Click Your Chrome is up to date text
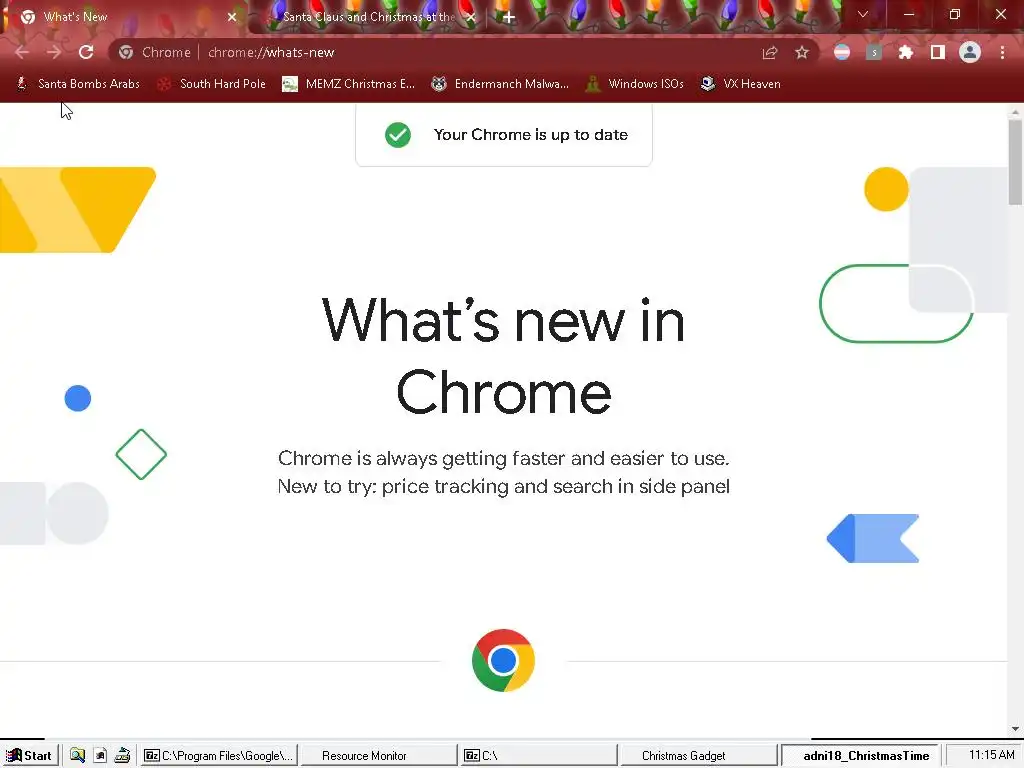Screen dimensions: 1024x768 click(531, 135)
